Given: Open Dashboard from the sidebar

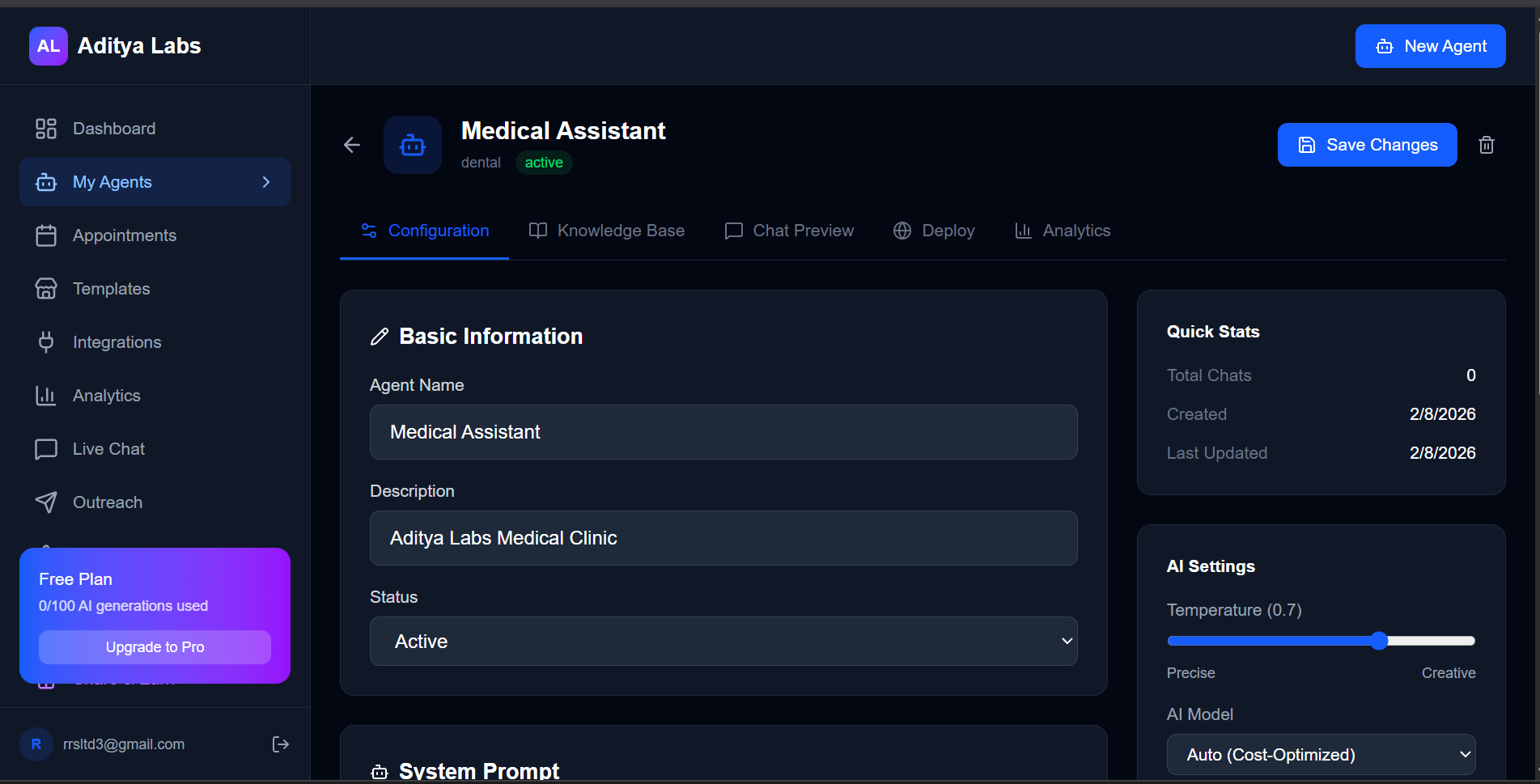Looking at the screenshot, I should coord(155,129).
